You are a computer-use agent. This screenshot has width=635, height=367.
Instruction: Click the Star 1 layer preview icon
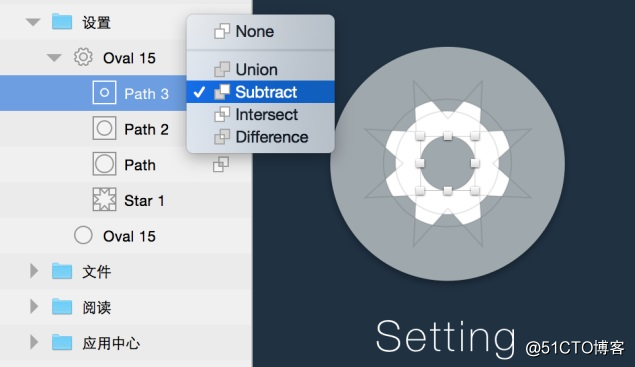[104, 200]
